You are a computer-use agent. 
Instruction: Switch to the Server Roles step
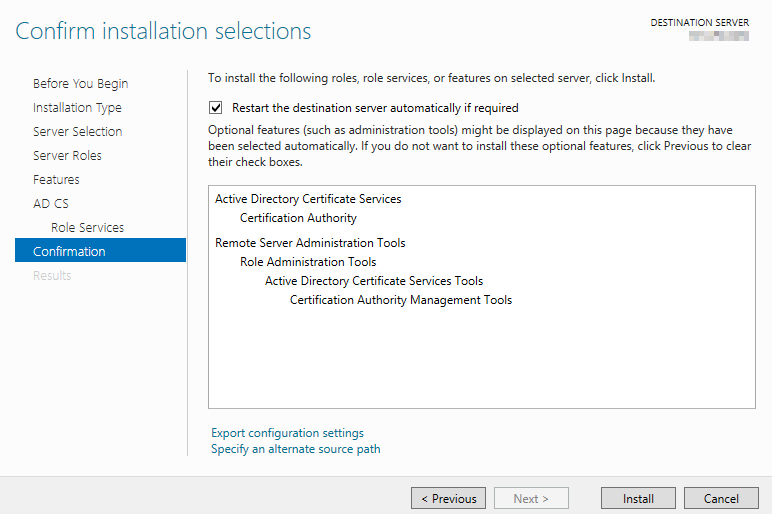(67, 156)
